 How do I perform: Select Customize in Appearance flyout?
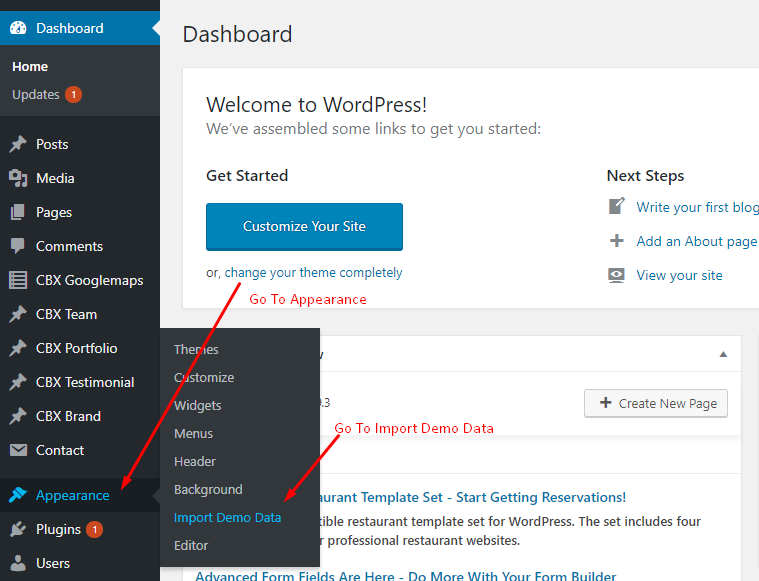[x=204, y=377]
